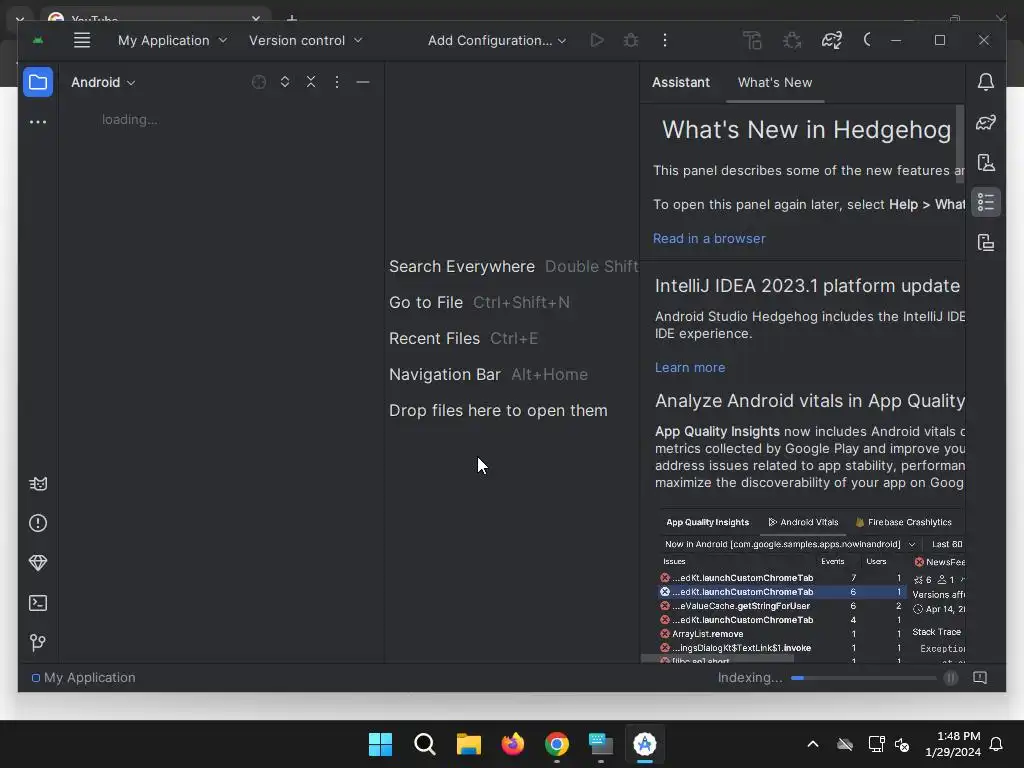Open More tool windows ellipsis
Viewport: 1024px width, 768px height.
(38, 122)
